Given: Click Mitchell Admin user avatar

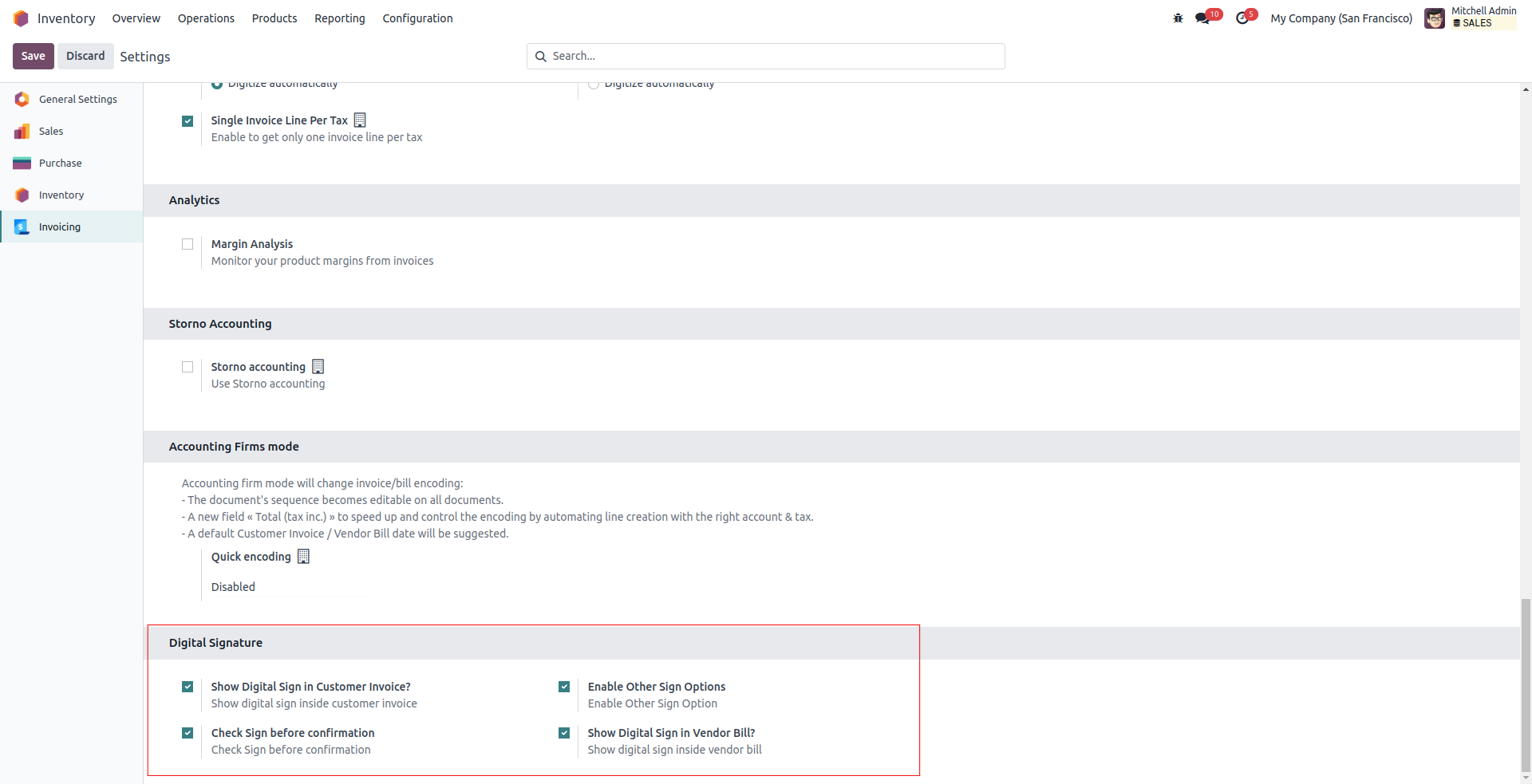Looking at the screenshot, I should [x=1434, y=18].
